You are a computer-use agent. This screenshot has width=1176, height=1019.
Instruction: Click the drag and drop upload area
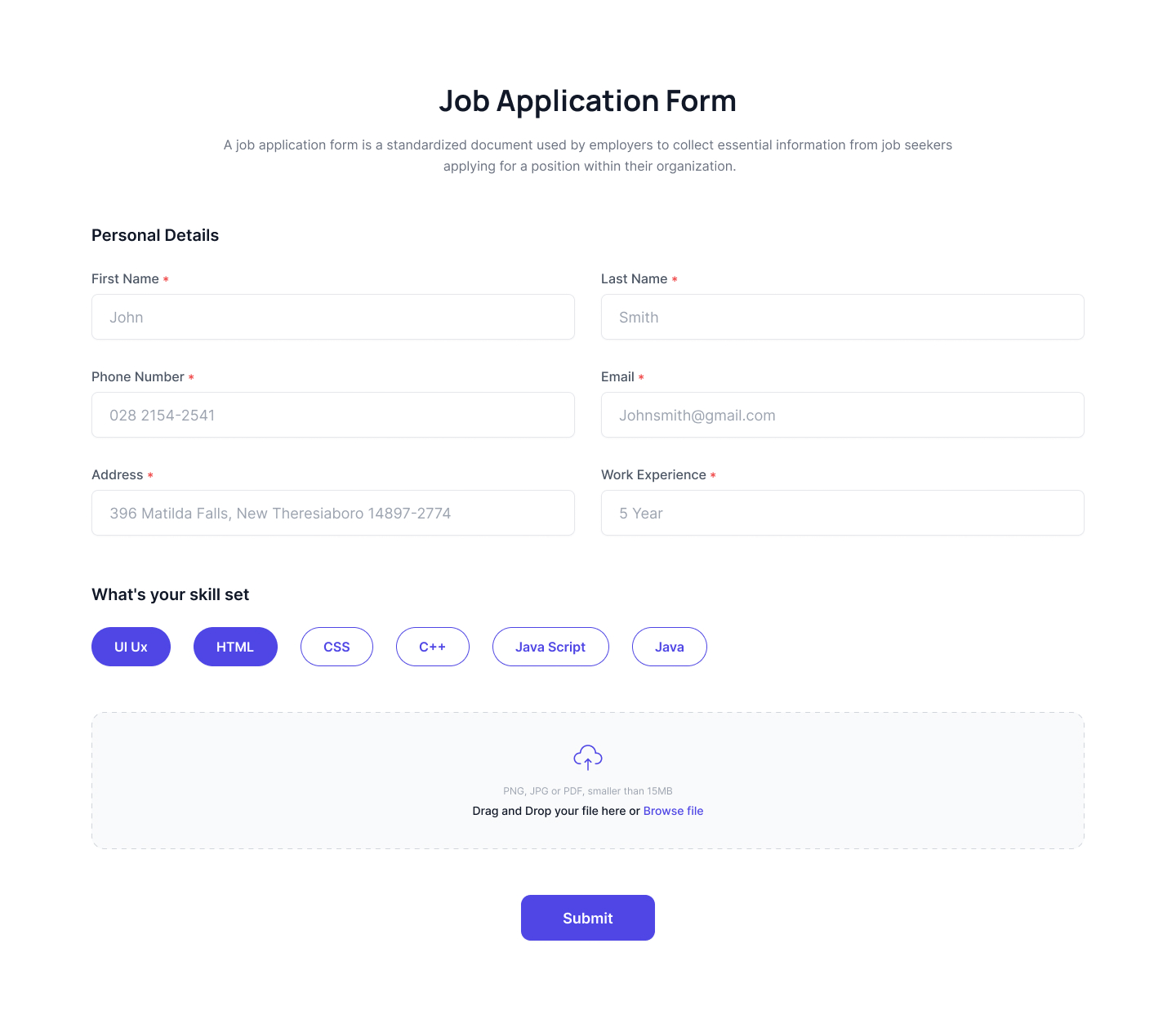[x=327, y=780]
